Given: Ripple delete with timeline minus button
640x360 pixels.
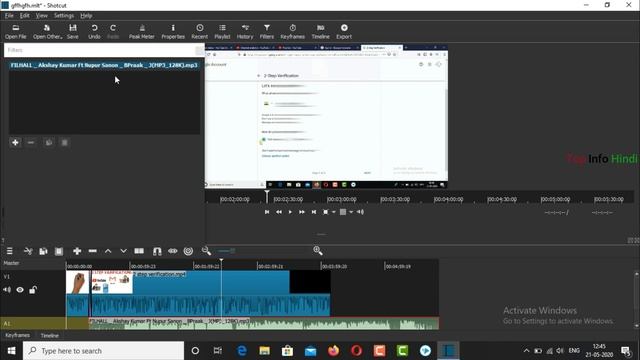Looking at the screenshot, I should click(x=93, y=251).
